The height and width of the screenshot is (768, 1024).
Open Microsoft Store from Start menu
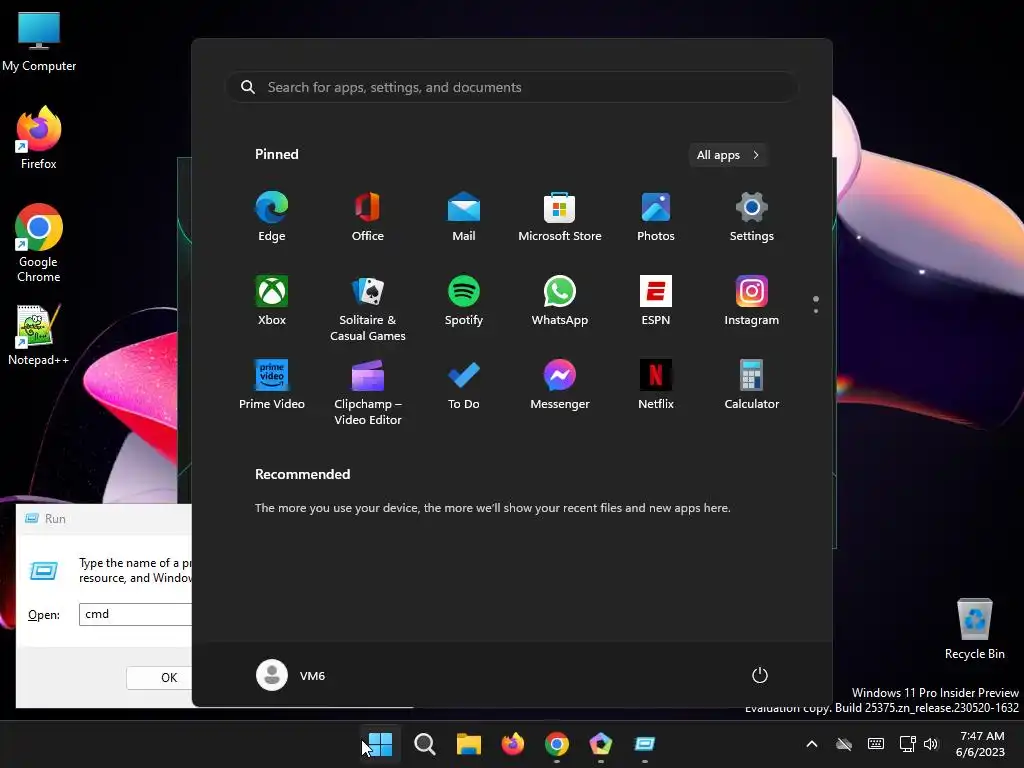click(x=560, y=217)
